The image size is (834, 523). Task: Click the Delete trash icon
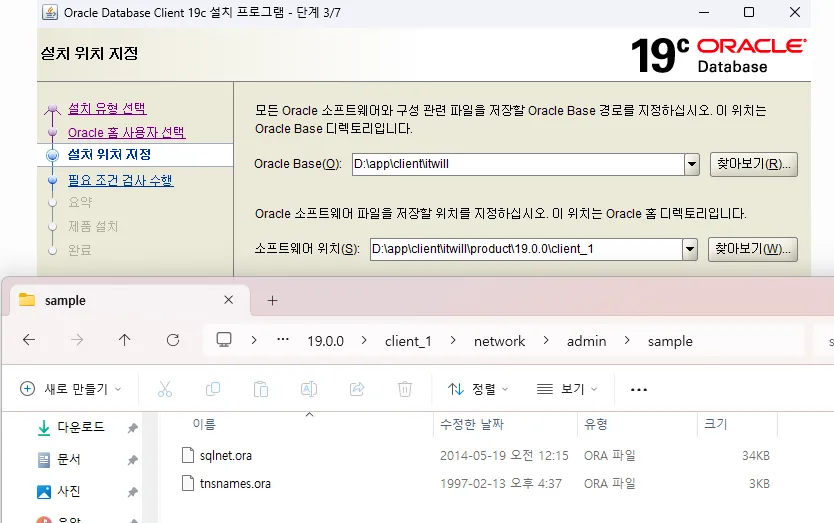click(x=405, y=389)
